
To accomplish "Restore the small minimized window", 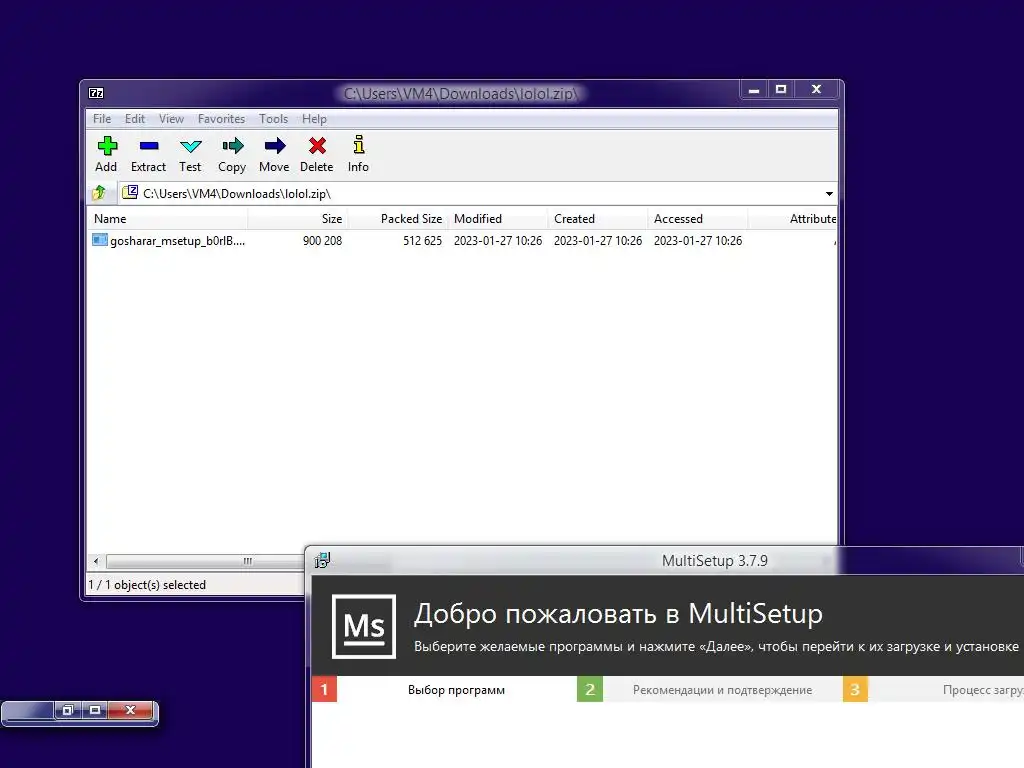I will tap(67, 710).
